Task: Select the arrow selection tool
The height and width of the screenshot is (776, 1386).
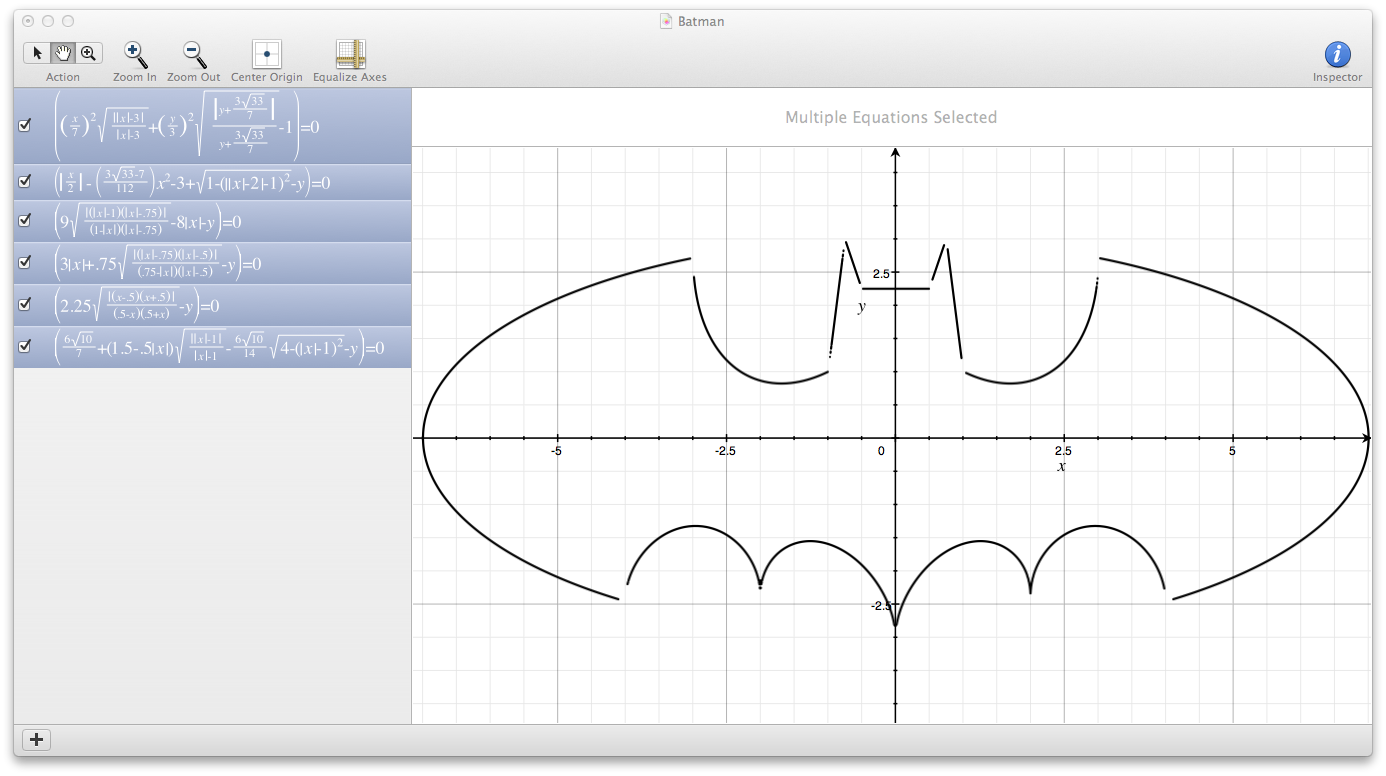Action: (x=37, y=52)
